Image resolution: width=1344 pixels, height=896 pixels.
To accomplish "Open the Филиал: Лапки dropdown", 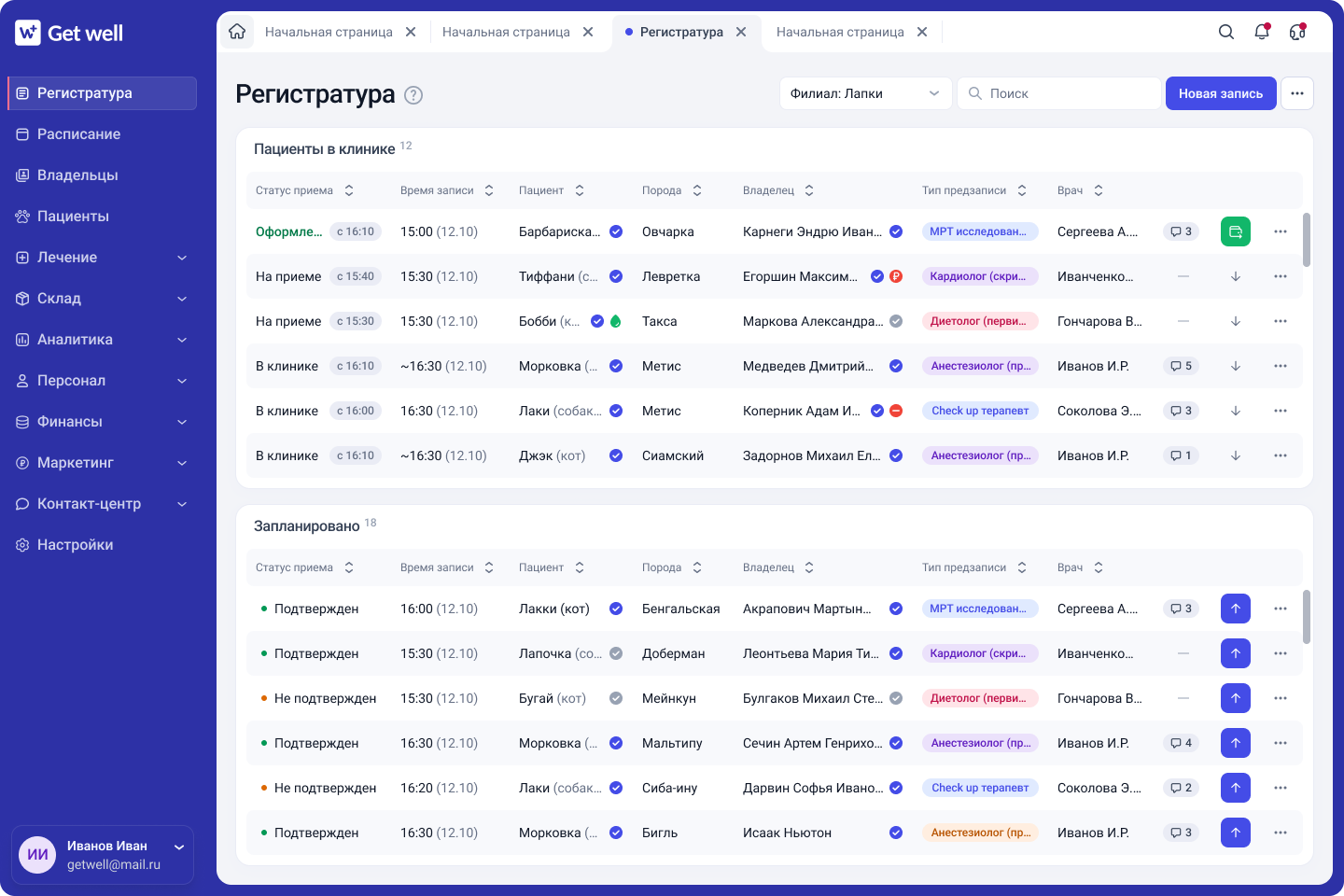I will pos(865,93).
